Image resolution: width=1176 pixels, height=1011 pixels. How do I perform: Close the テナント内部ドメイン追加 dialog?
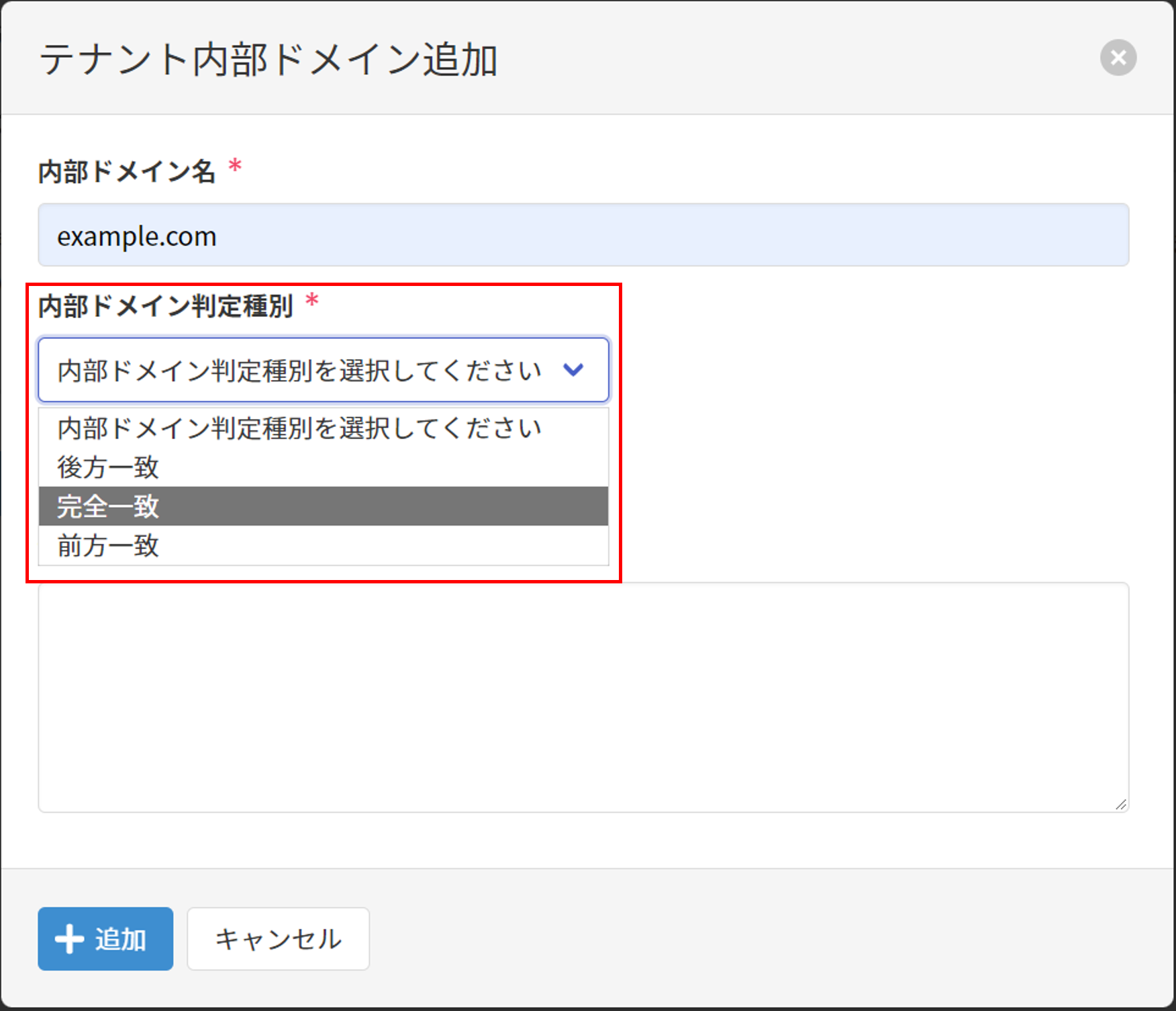[x=1118, y=58]
